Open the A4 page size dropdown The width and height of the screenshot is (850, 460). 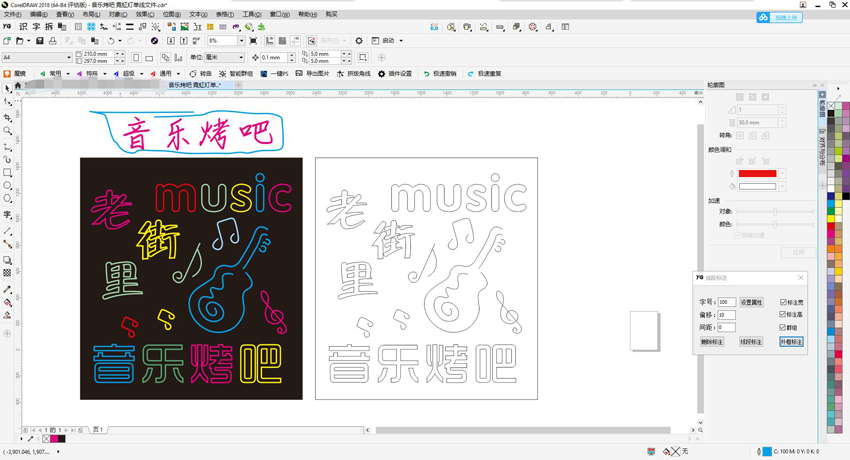click(x=69, y=57)
